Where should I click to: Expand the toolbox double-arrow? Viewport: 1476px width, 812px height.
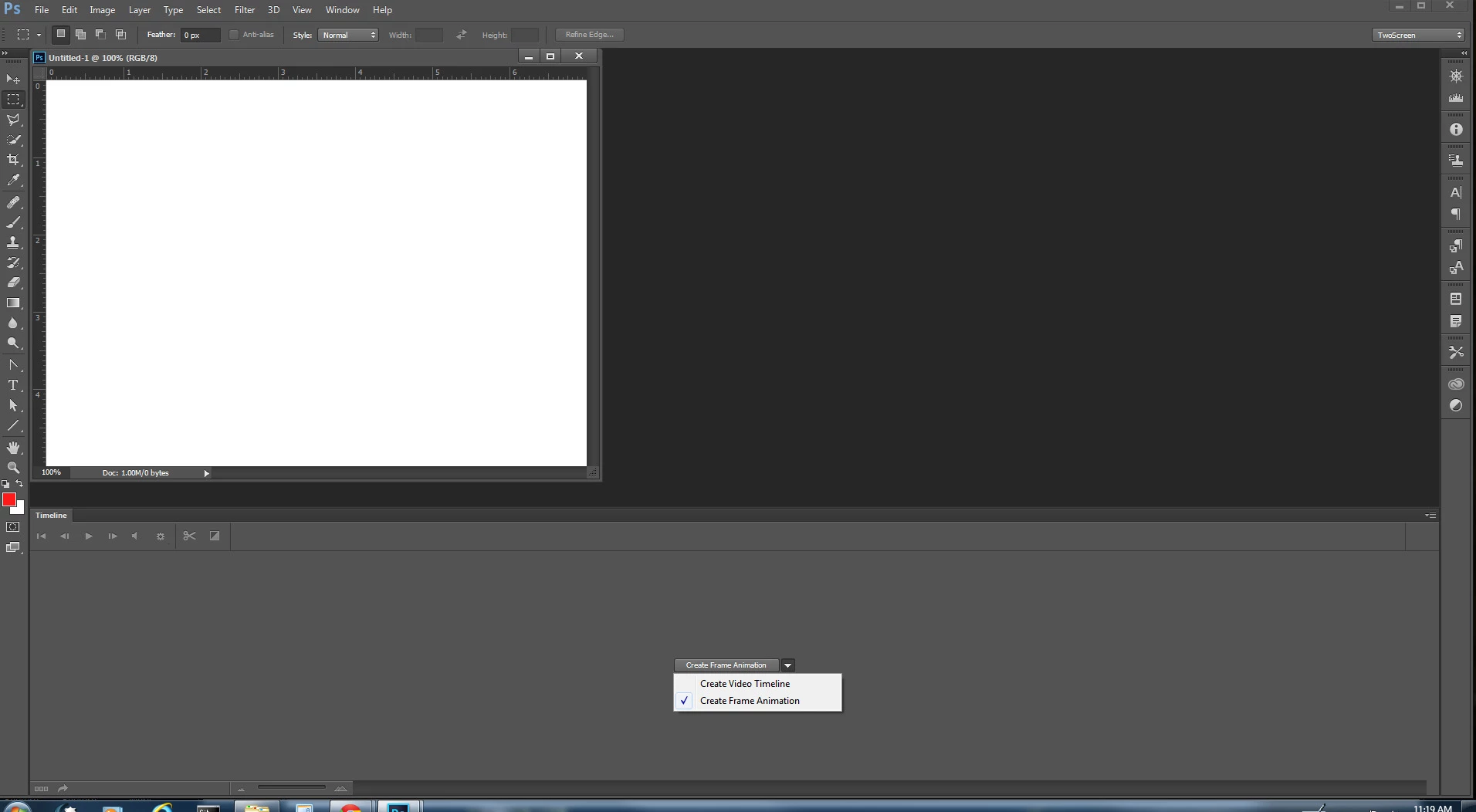tap(5, 52)
